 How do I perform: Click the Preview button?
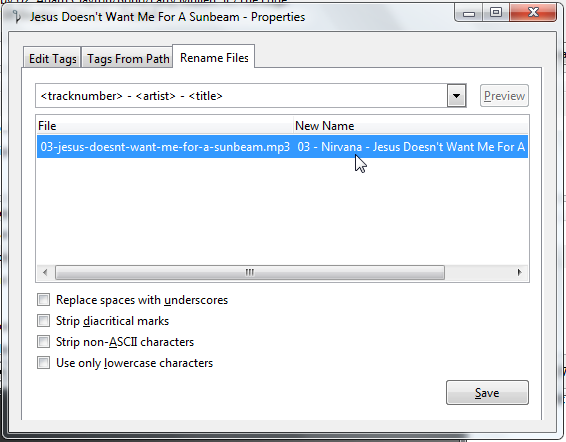[504, 96]
